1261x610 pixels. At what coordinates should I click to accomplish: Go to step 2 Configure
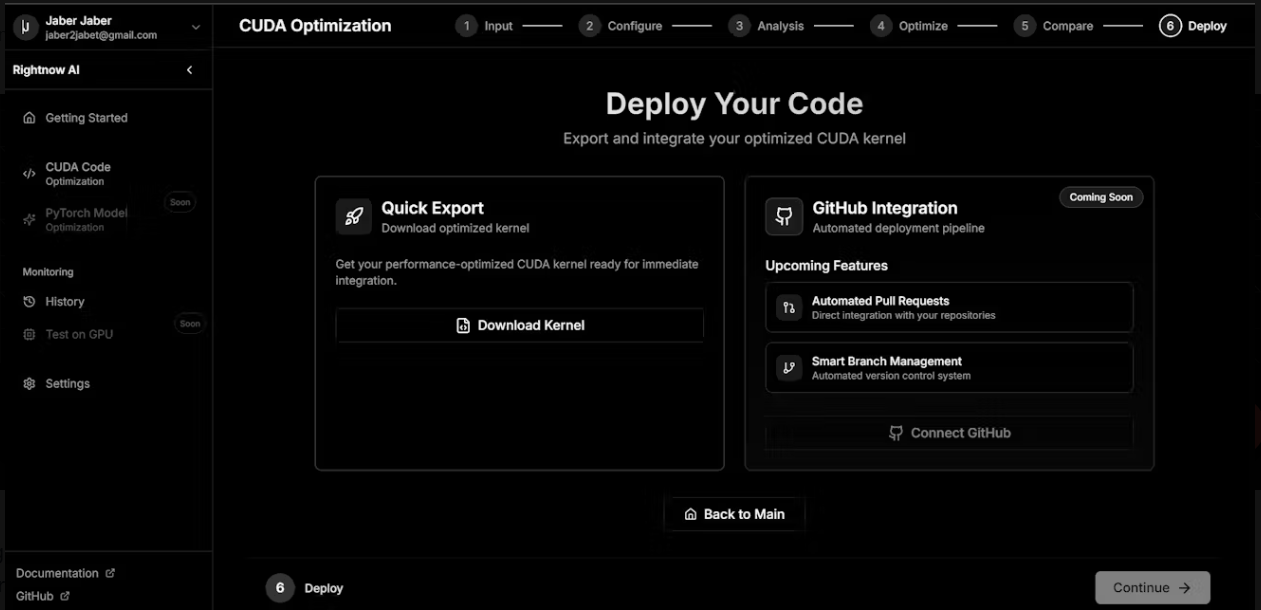[621, 26]
